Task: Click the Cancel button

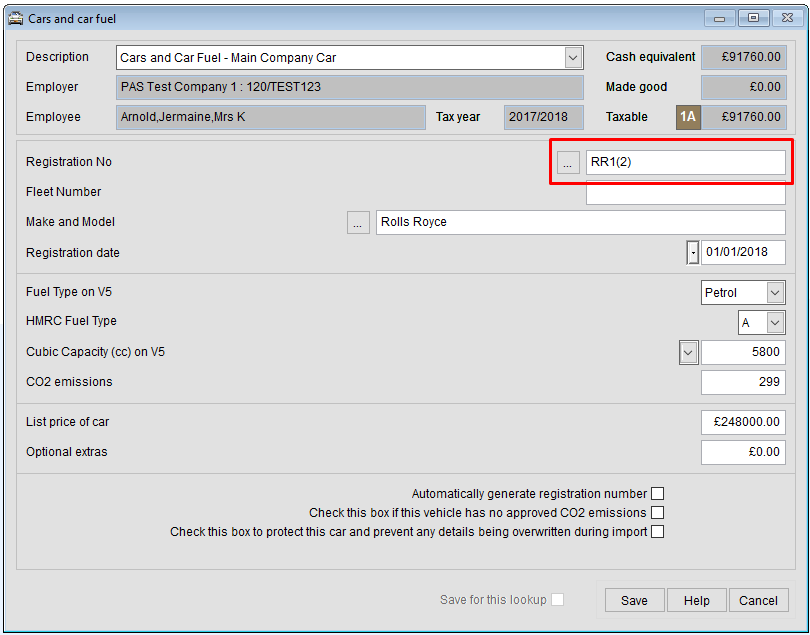Action: tap(758, 600)
